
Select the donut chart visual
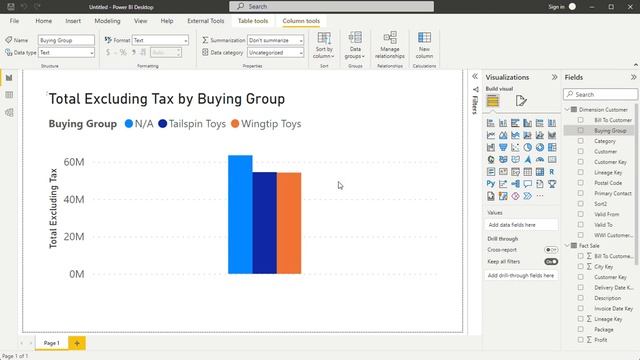click(540, 147)
